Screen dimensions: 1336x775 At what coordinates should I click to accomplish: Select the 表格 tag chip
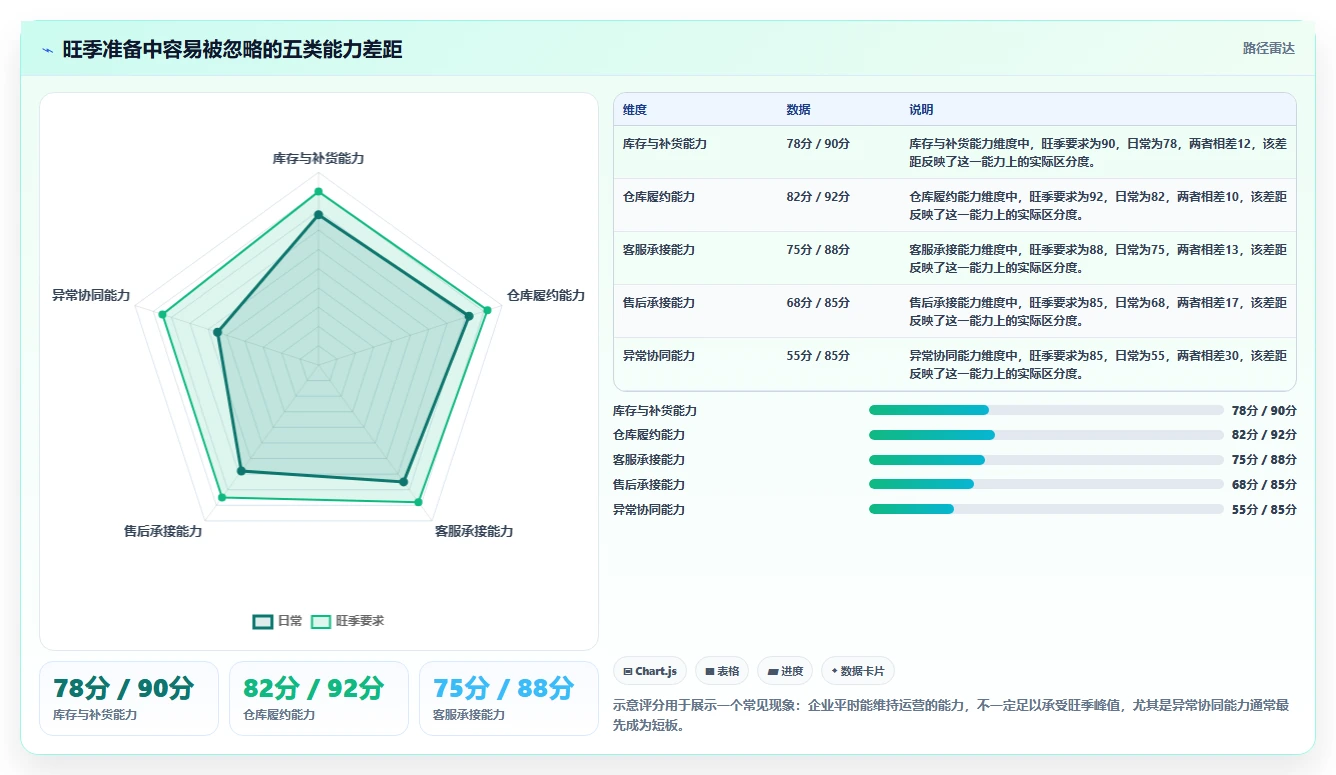tap(722, 671)
